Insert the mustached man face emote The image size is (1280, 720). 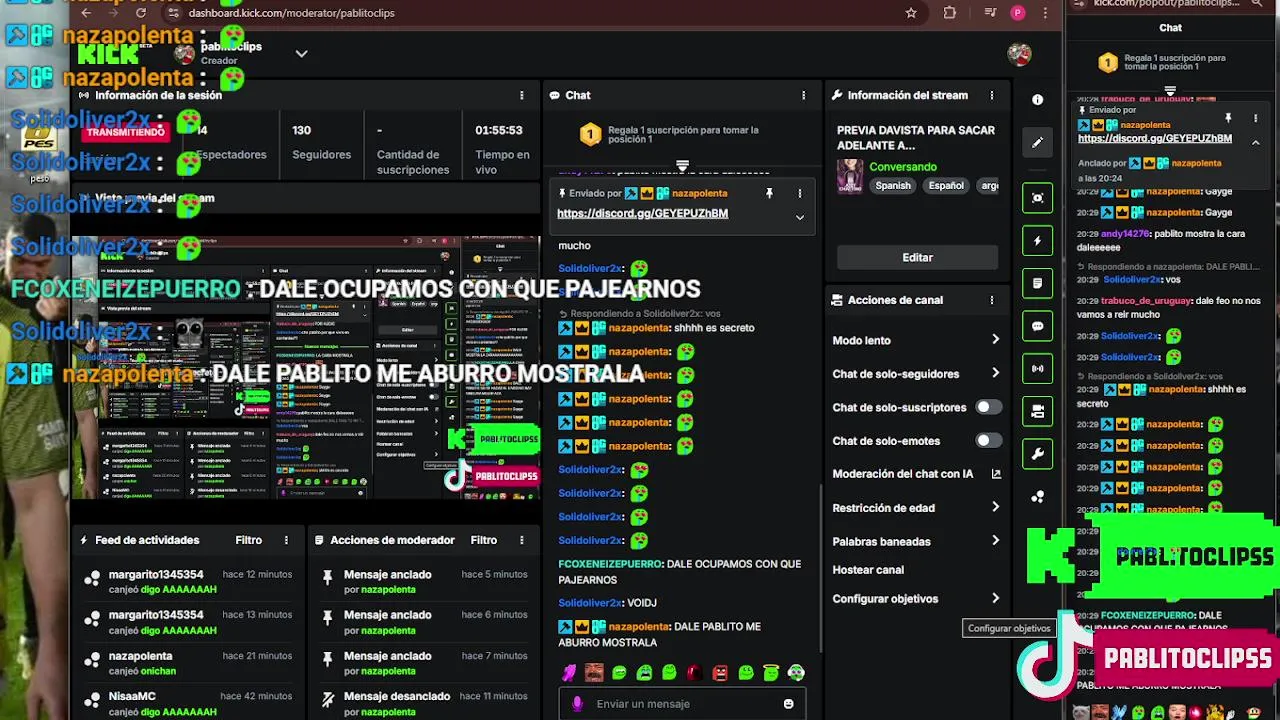[594, 673]
